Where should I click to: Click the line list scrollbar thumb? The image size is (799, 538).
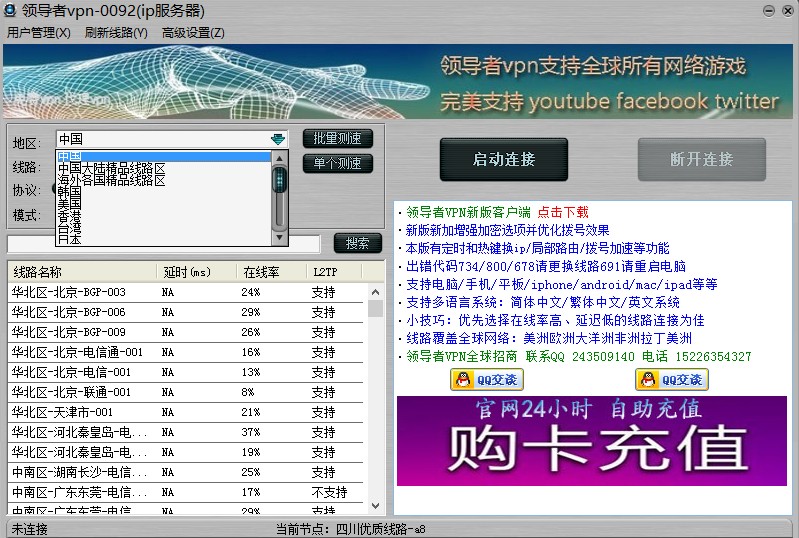click(x=376, y=309)
